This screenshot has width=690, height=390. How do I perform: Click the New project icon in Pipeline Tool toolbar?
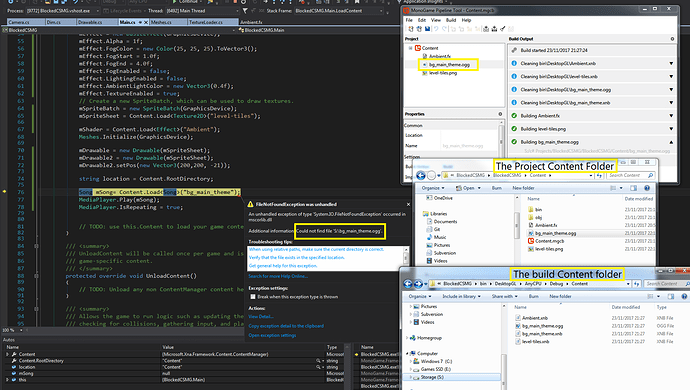tap(411, 29)
